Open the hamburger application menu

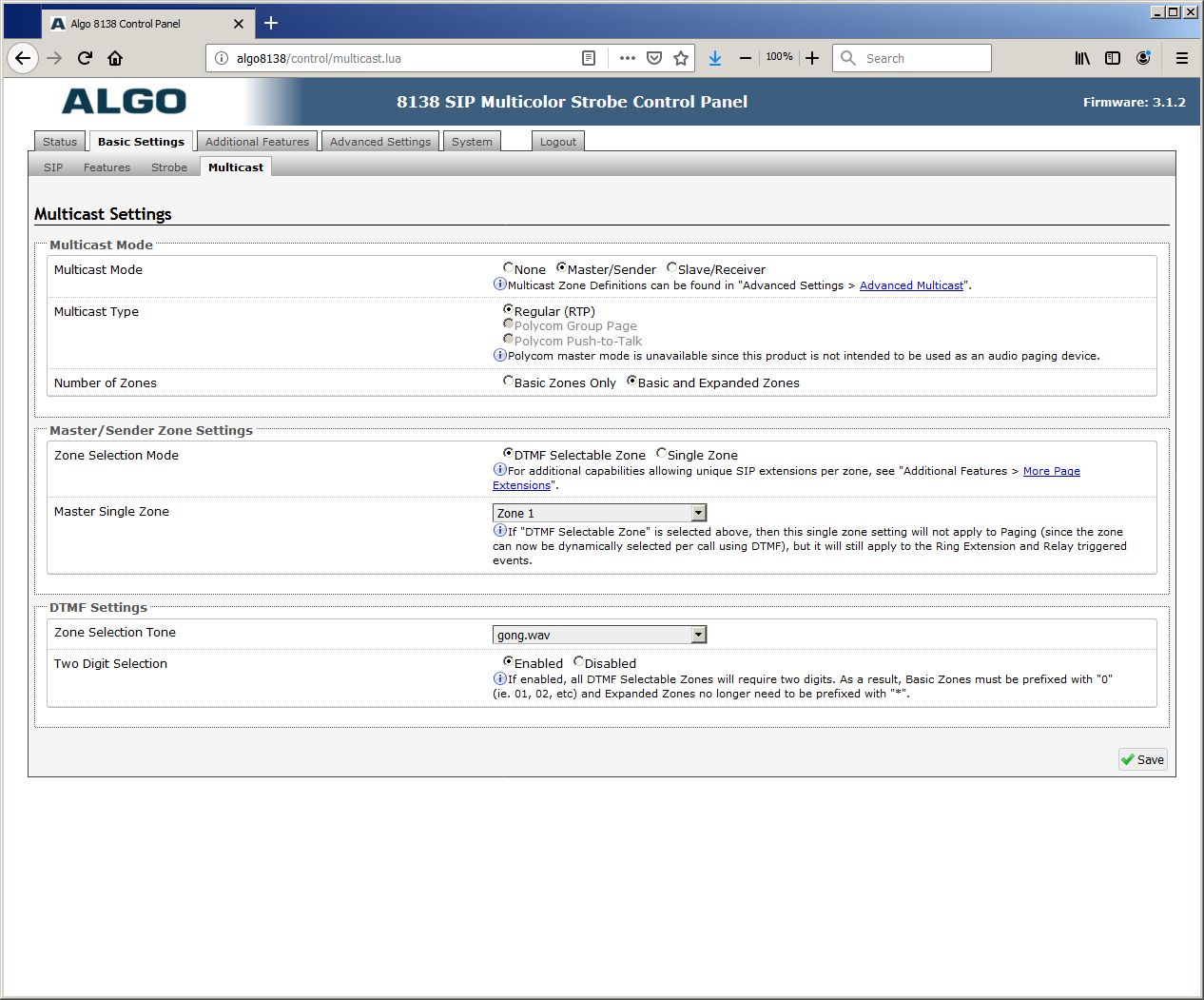1182,58
